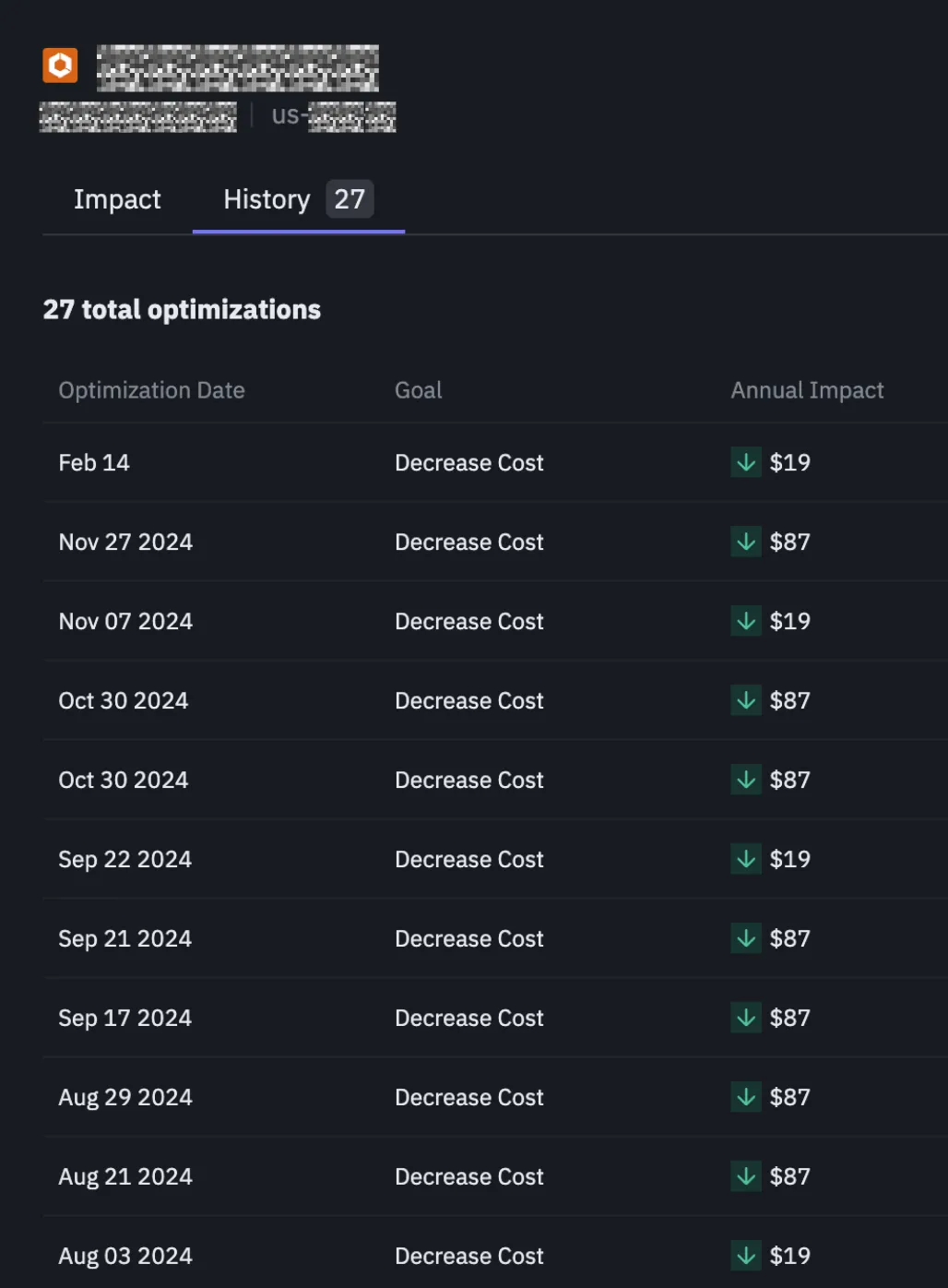Sort by the Optimization Date column header

point(151,390)
